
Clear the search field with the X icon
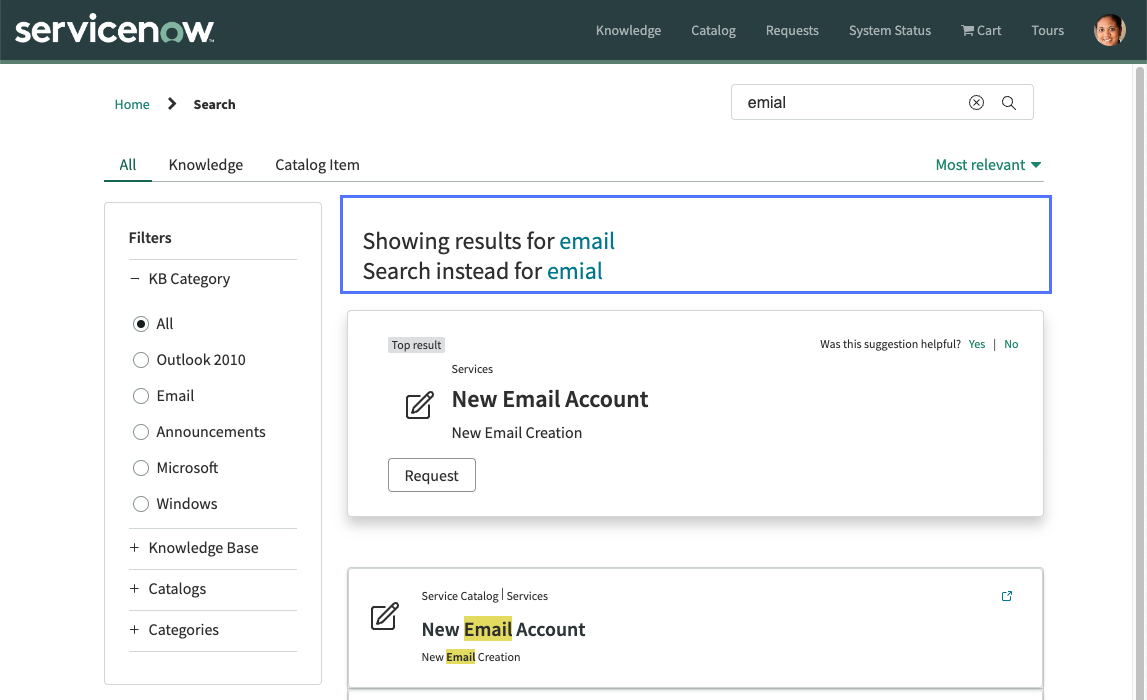click(x=976, y=102)
